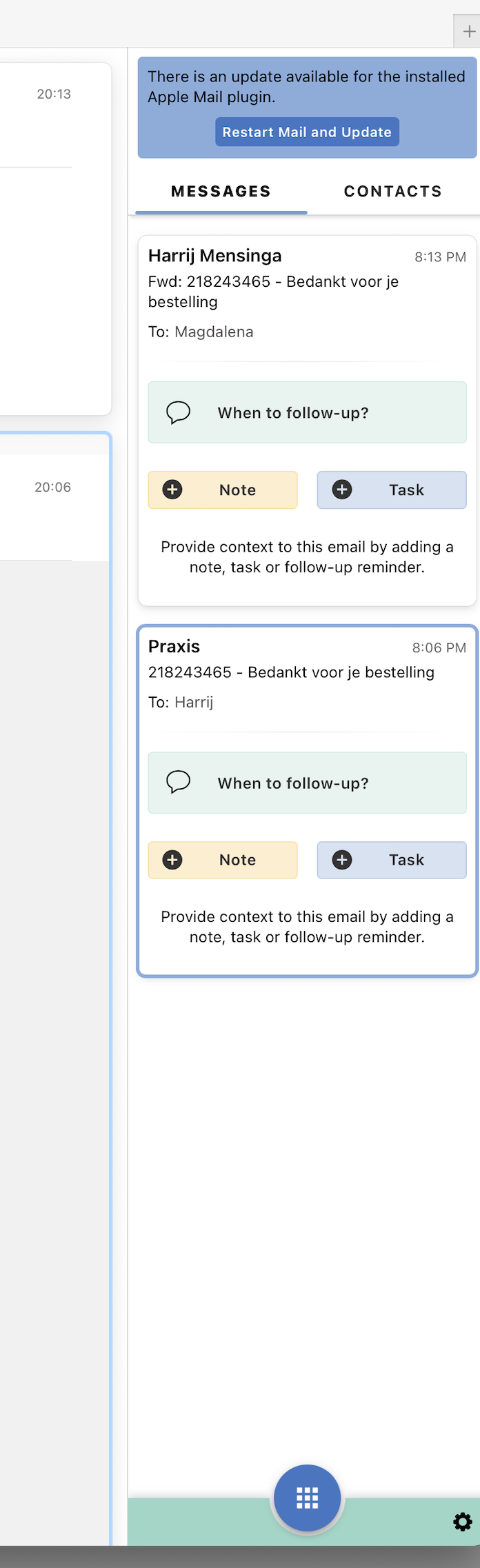Open the mail list item from 20:13

click(55, 239)
